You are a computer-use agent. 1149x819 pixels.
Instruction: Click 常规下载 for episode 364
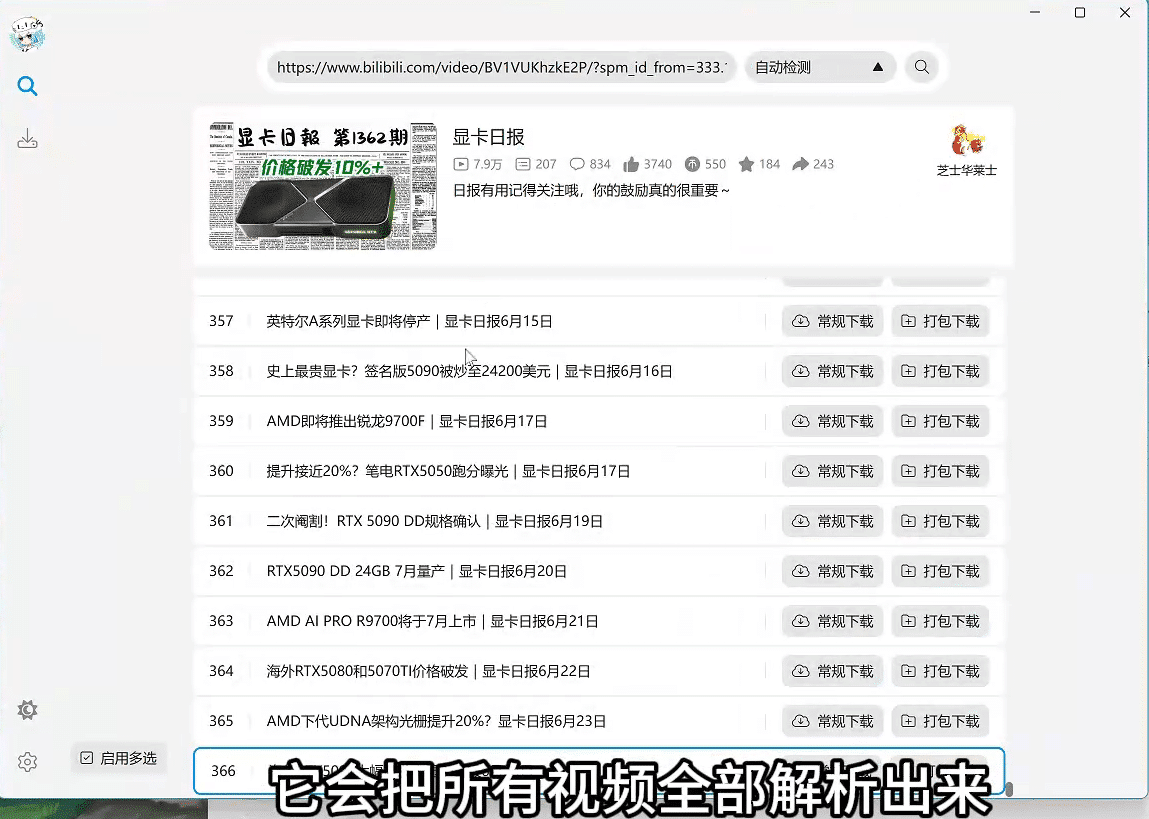click(x=832, y=671)
